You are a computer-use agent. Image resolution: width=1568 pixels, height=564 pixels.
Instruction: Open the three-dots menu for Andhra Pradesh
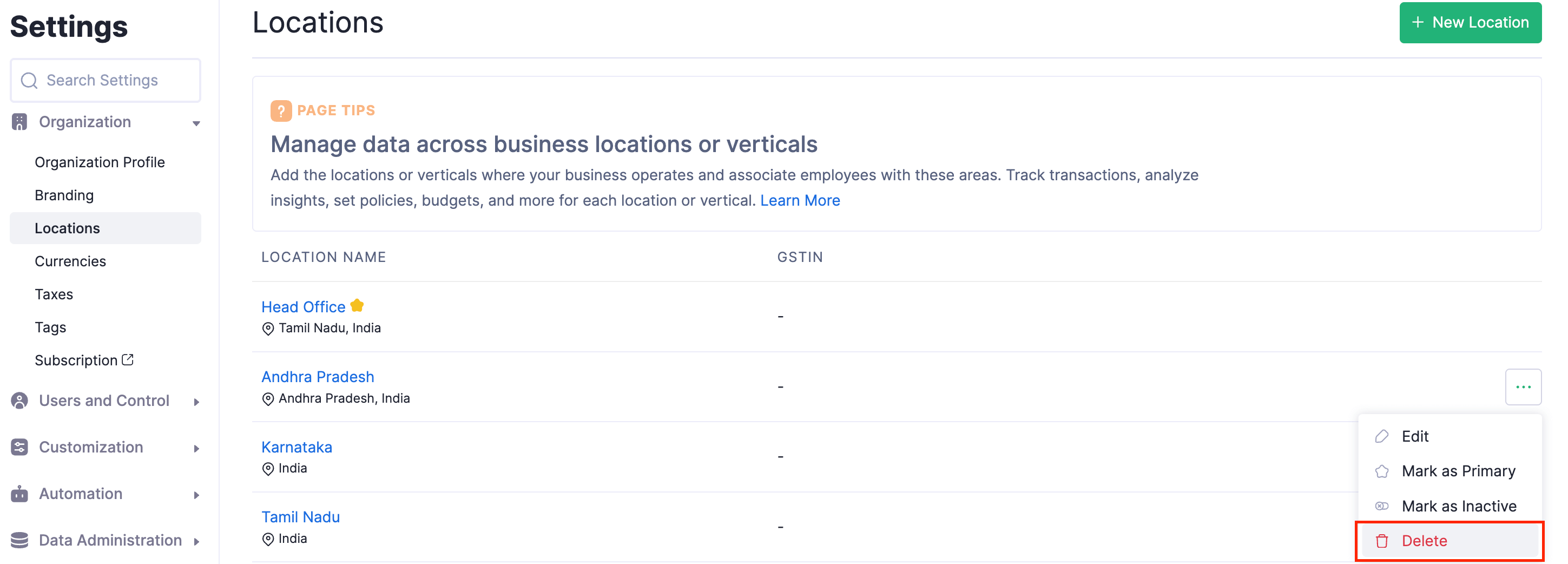1523,387
